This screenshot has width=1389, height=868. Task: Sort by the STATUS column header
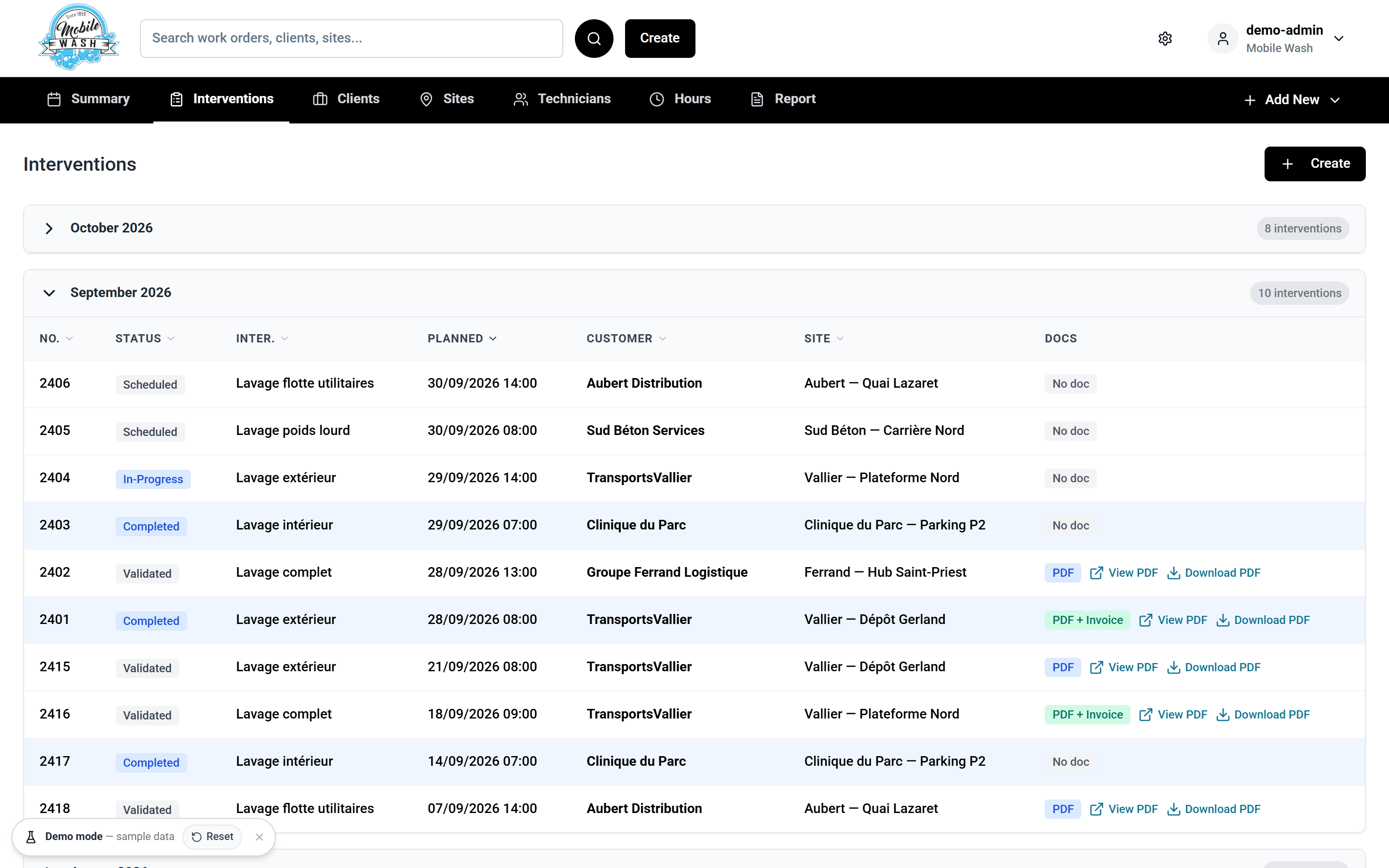[145, 339]
